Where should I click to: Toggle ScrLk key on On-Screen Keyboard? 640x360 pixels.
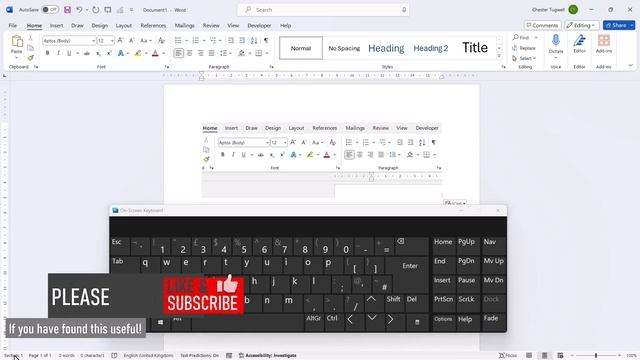coord(466,303)
